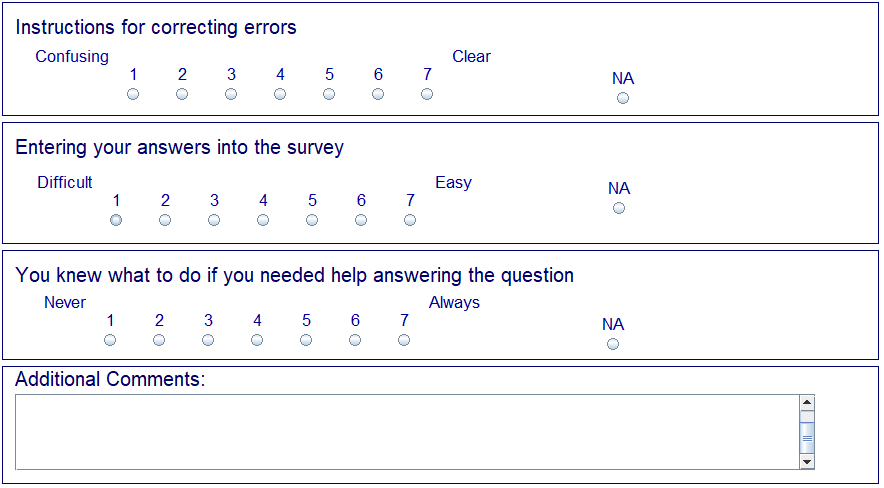Select rating 1 for knowing how to get help
884x488 pixels.
click(x=110, y=340)
